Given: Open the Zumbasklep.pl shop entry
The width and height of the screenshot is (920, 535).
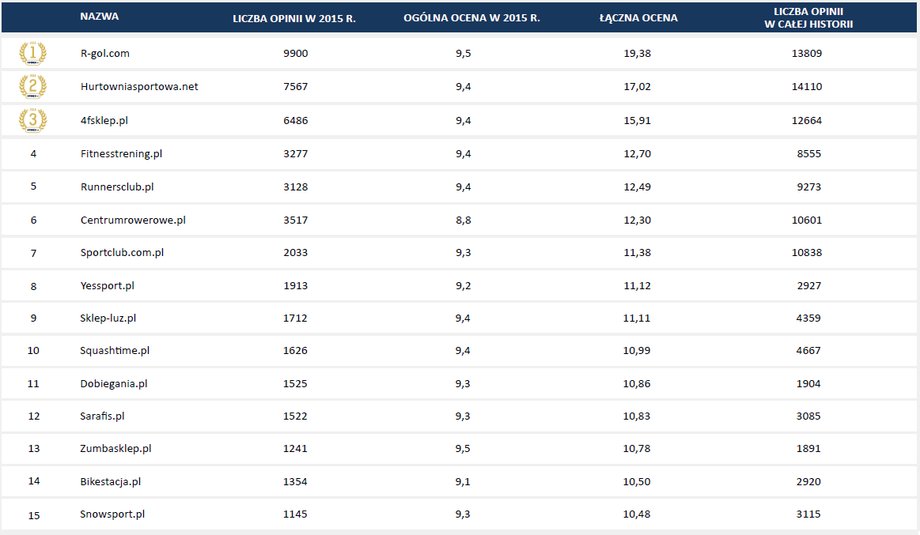Looking at the screenshot, I should point(116,448).
